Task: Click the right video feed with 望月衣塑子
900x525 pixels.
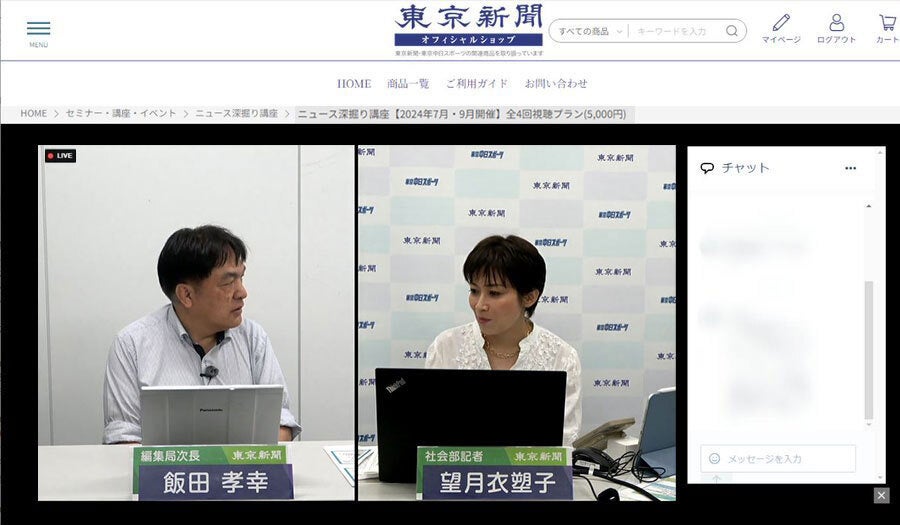Action: pyautogui.click(x=517, y=322)
